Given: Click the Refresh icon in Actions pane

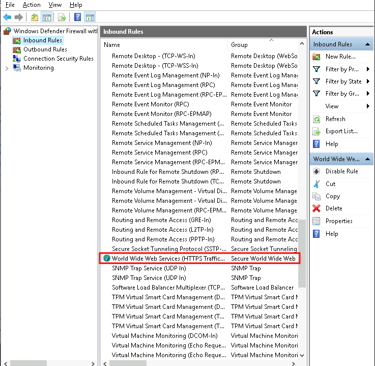Looking at the screenshot, I should tap(316, 119).
